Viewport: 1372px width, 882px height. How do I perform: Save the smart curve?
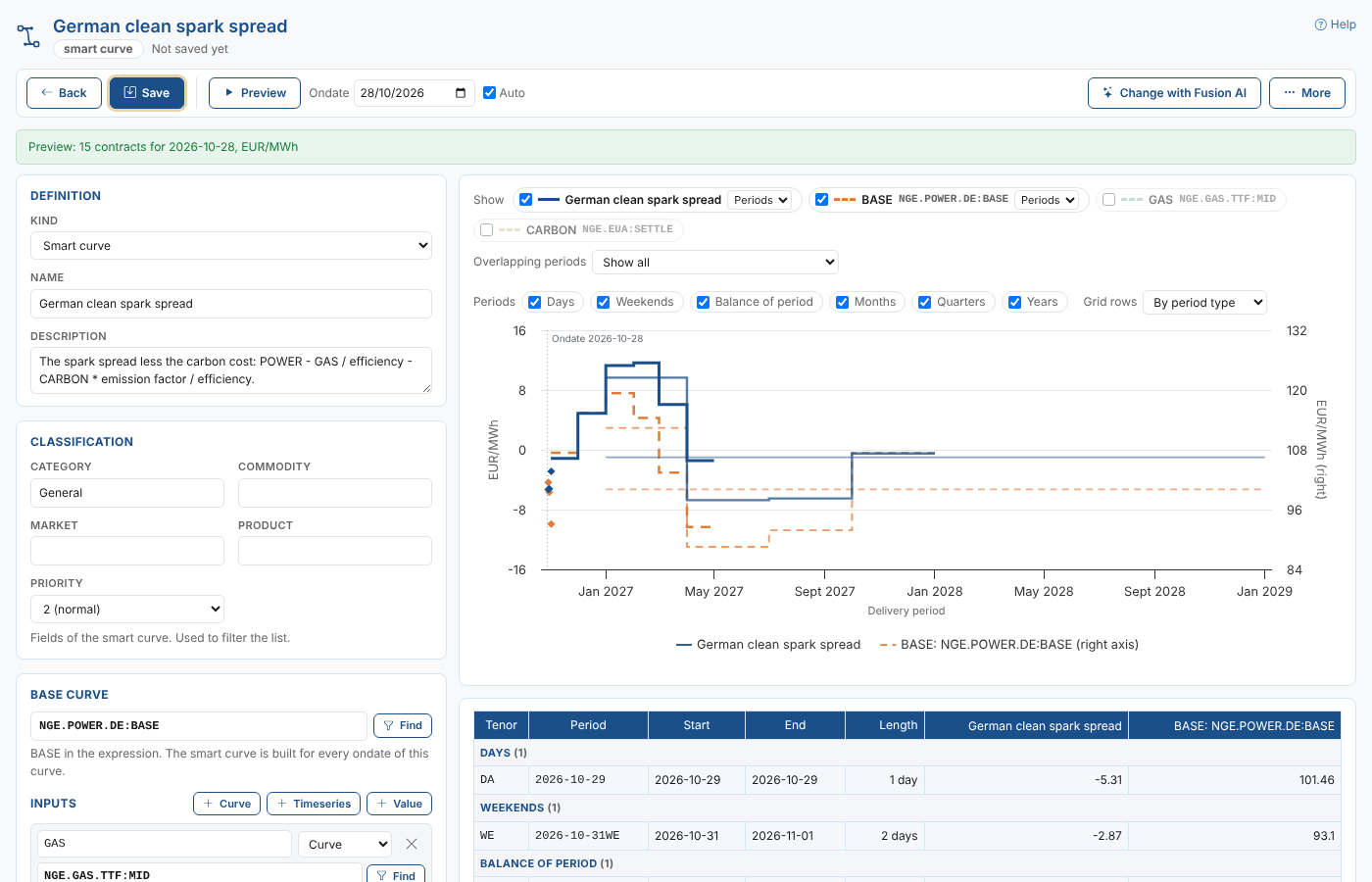coord(147,93)
